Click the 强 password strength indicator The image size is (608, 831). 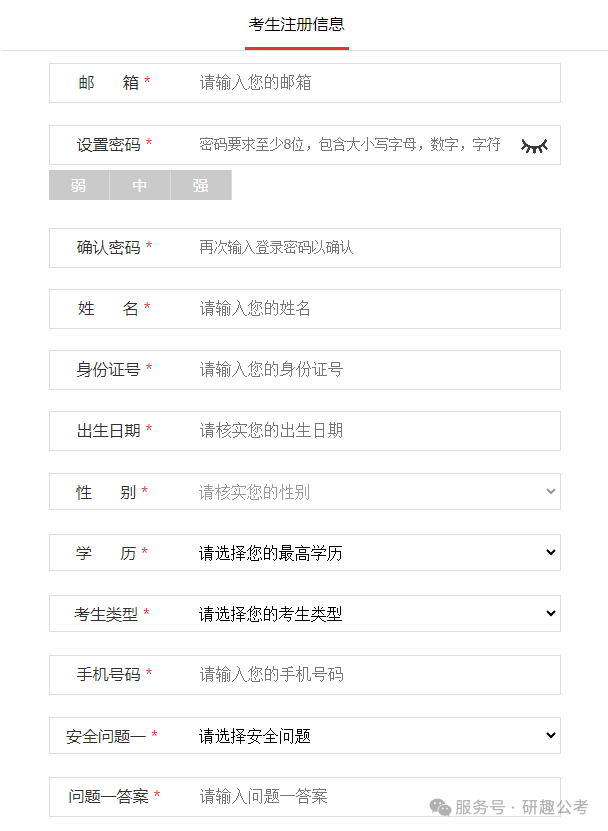click(x=200, y=185)
